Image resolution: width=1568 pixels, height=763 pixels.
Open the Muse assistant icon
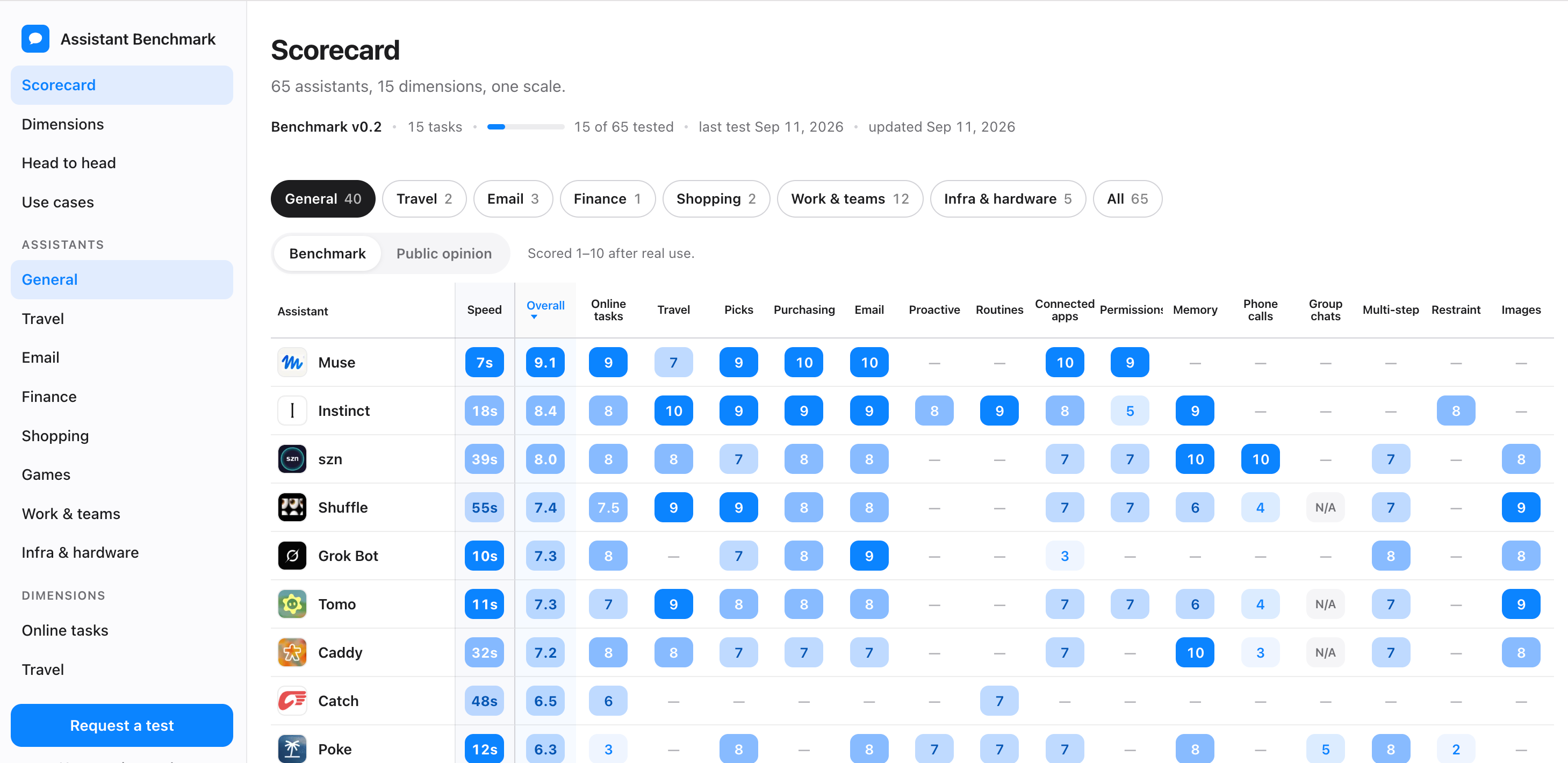pos(292,363)
